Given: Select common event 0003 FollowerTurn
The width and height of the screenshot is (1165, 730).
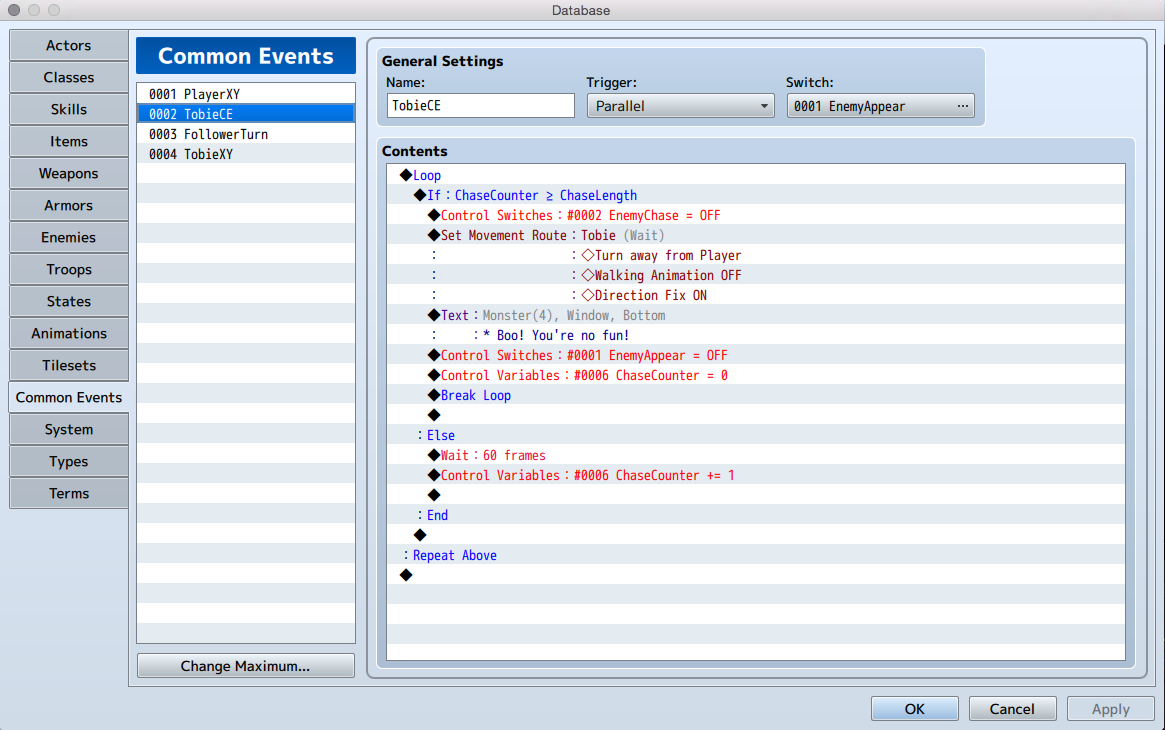Looking at the screenshot, I should click(246, 134).
